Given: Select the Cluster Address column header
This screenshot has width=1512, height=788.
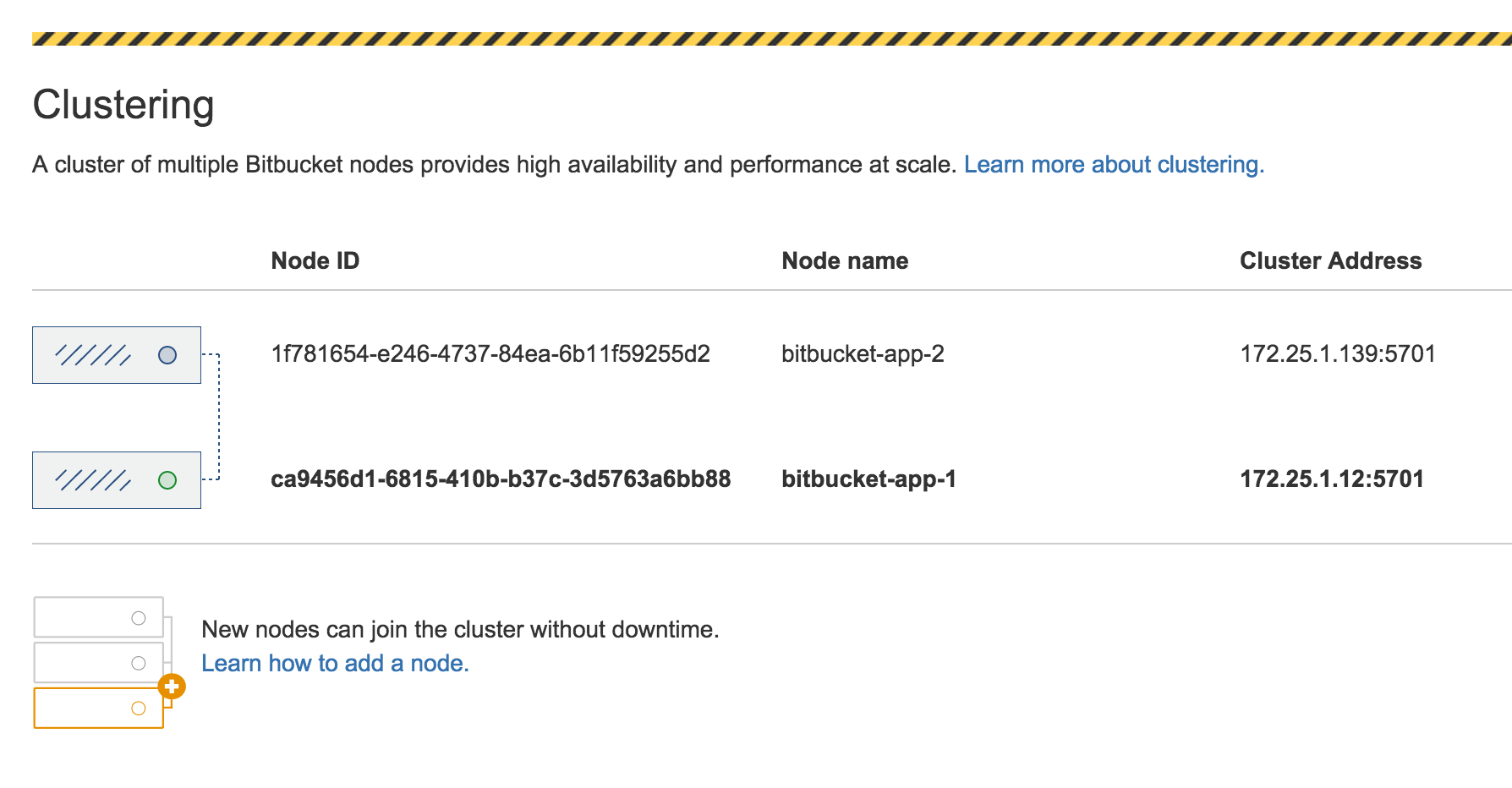Looking at the screenshot, I should tap(1330, 260).
